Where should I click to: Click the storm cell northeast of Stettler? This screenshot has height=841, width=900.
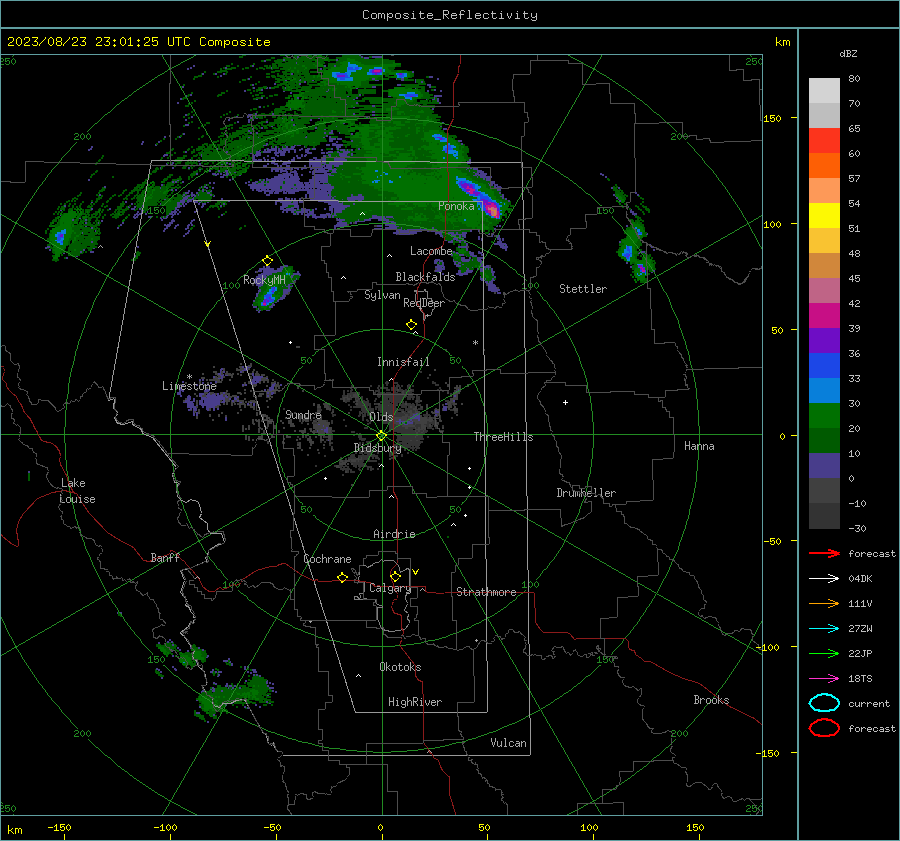(x=634, y=253)
